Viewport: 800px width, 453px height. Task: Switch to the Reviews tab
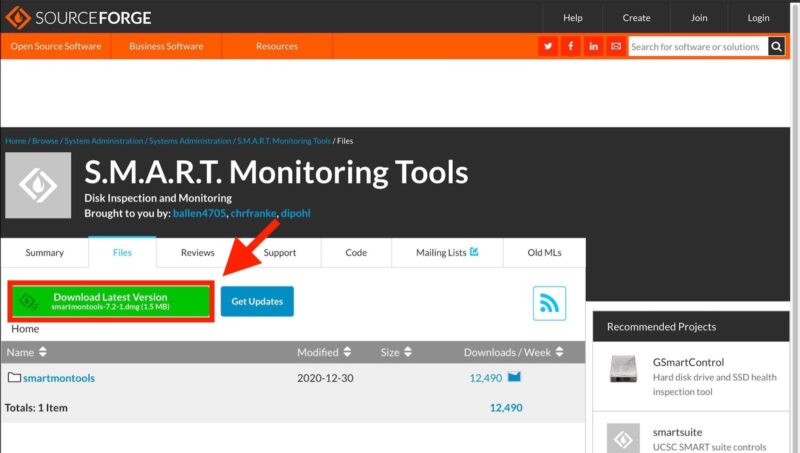pos(197,253)
